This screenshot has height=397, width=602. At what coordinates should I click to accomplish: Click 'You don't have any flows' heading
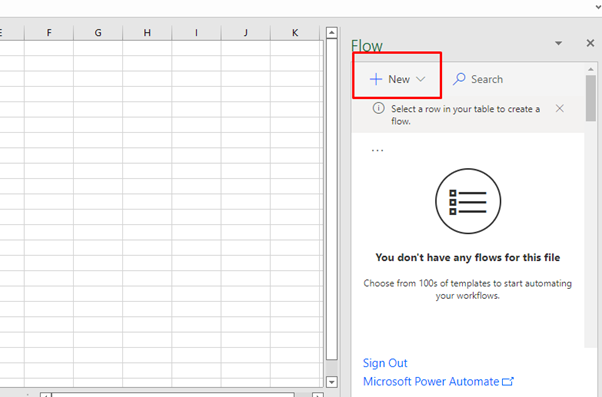click(x=468, y=257)
